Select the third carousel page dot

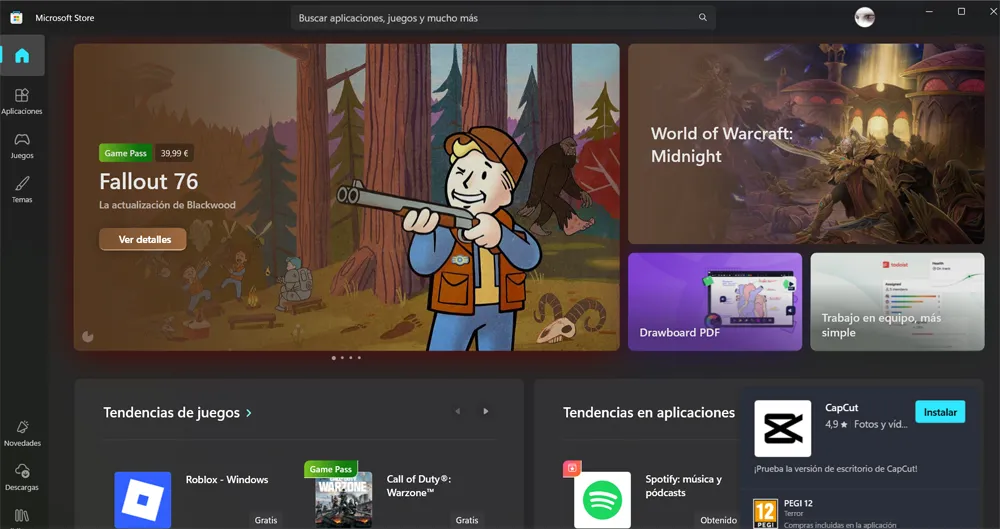click(351, 358)
